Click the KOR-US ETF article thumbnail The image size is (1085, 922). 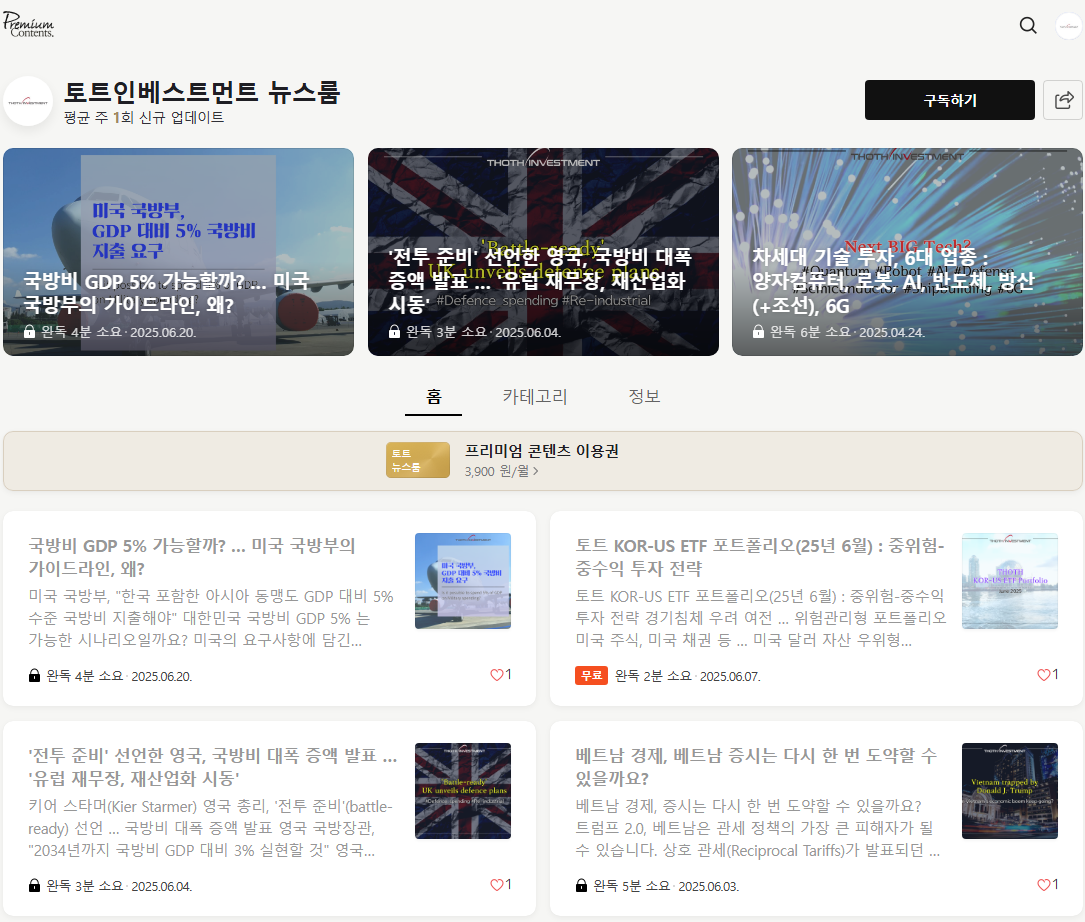(x=1009, y=581)
